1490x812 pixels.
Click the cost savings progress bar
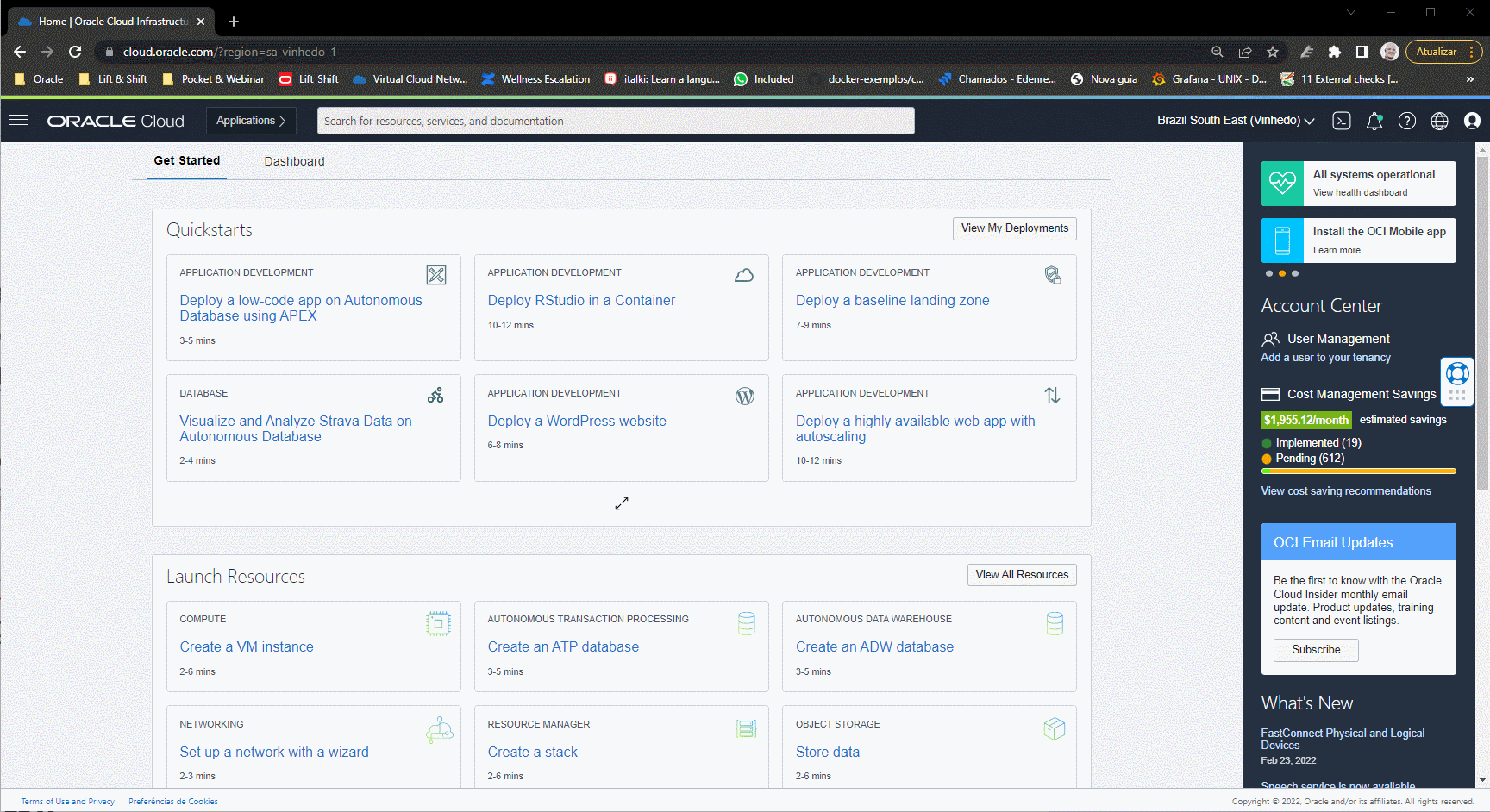click(x=1358, y=472)
